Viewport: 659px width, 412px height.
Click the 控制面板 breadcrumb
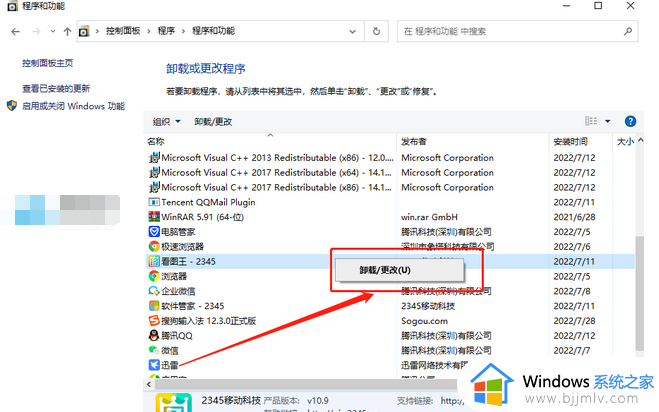click(x=123, y=31)
